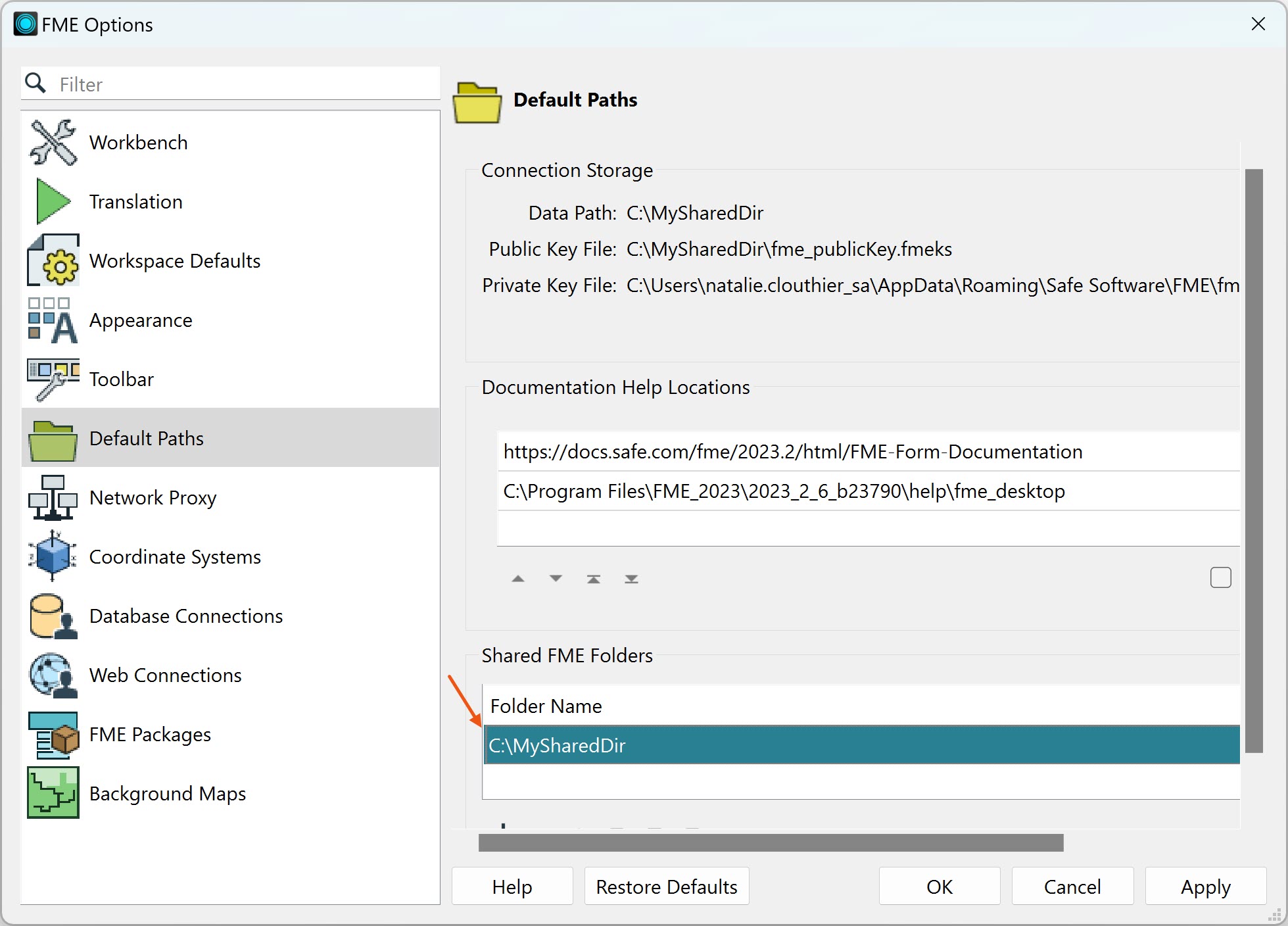This screenshot has height=926, width=1288.
Task: Click the Database Connections cylinder icon
Action: click(x=53, y=616)
